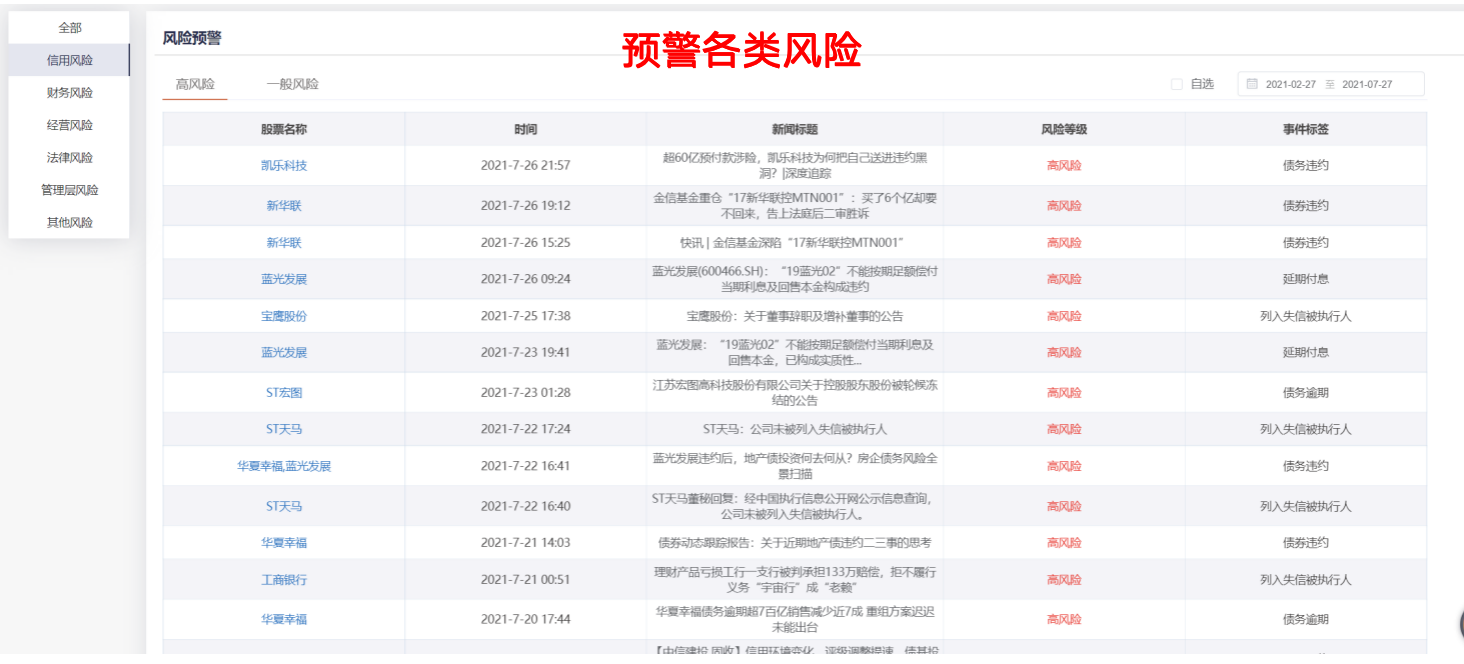Screen dimensions: 1464x664
Task: Open stock link 工商银行
Action: 284,580
